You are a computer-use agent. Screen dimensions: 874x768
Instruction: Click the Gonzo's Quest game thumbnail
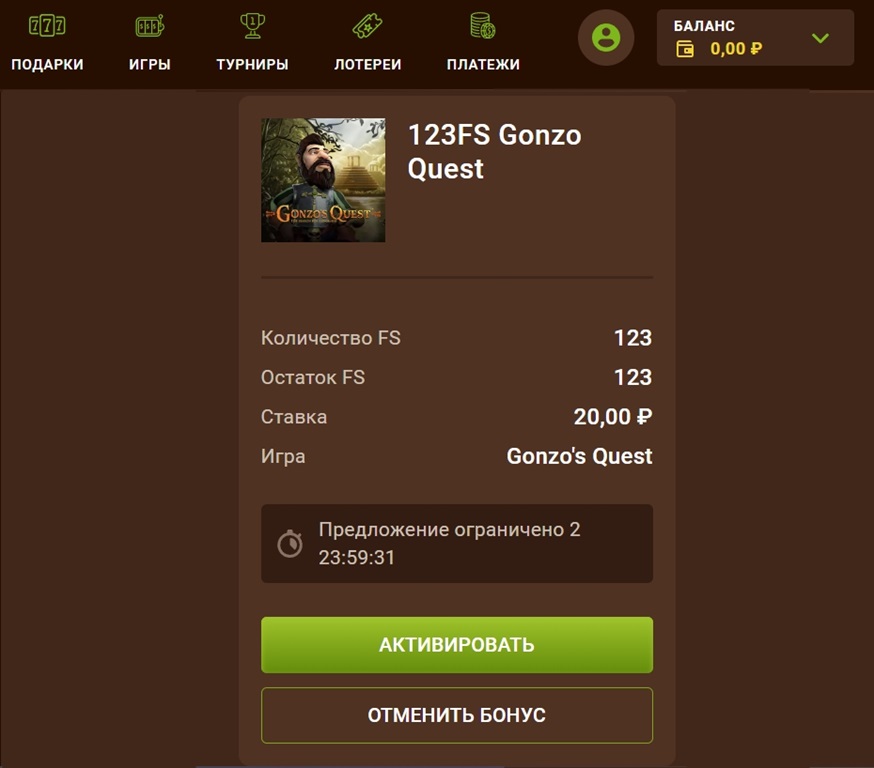pos(323,180)
